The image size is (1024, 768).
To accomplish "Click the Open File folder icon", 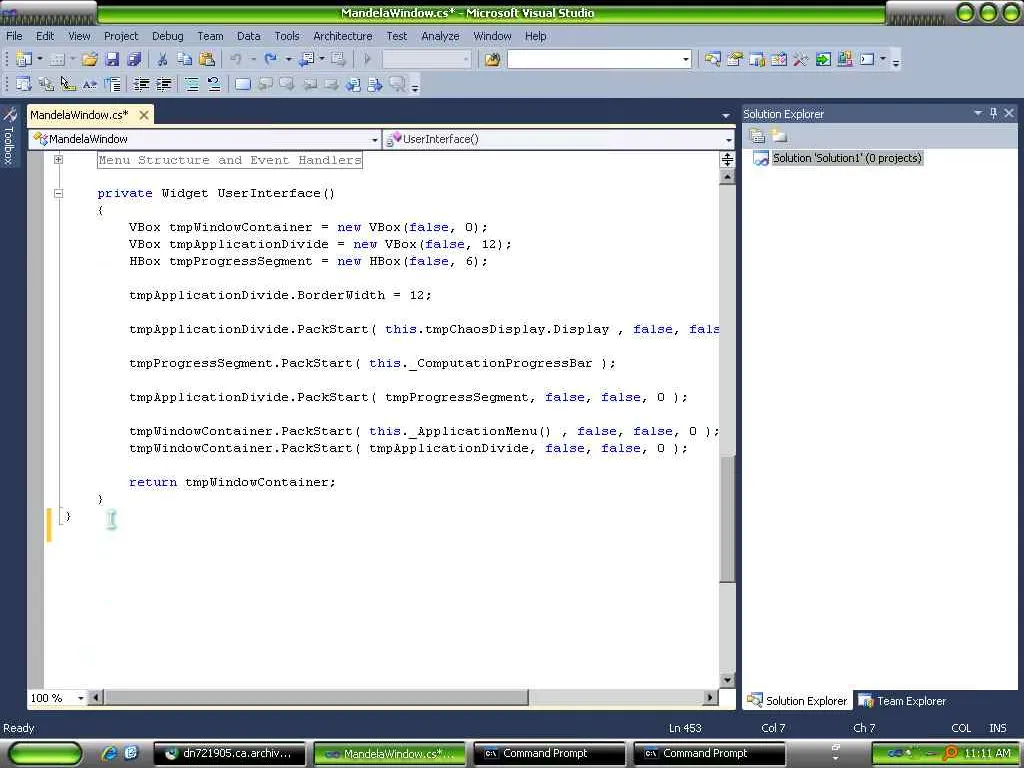I will (x=89, y=59).
